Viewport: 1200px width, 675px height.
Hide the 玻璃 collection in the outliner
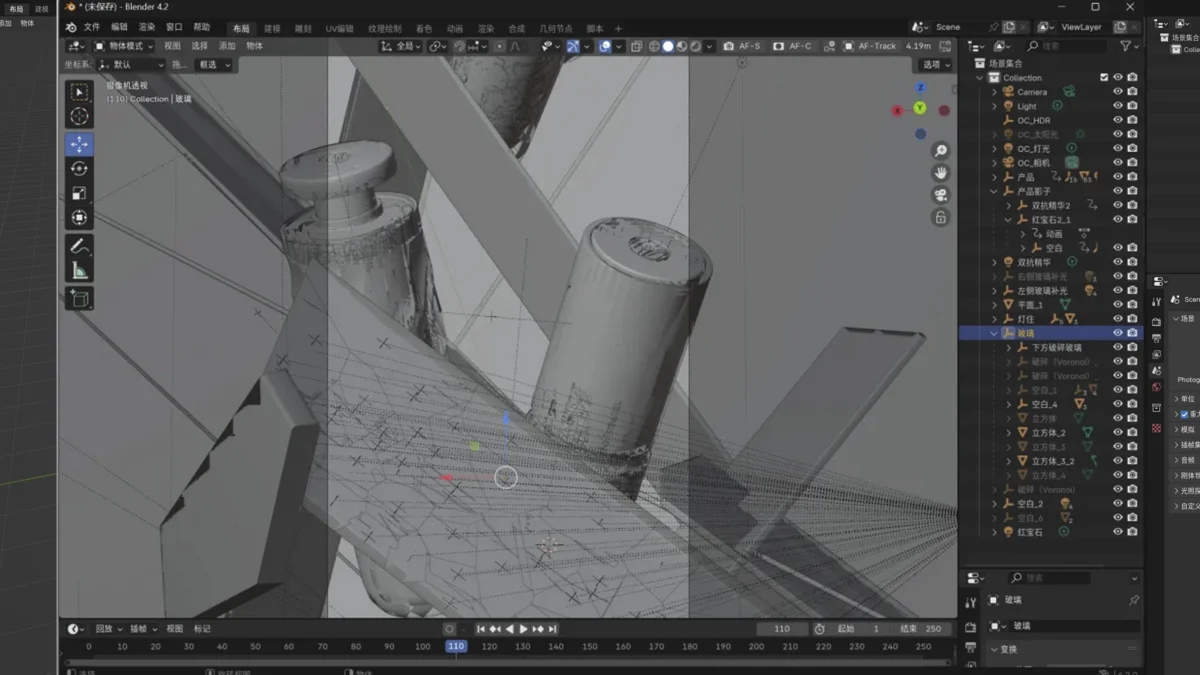click(1118, 332)
